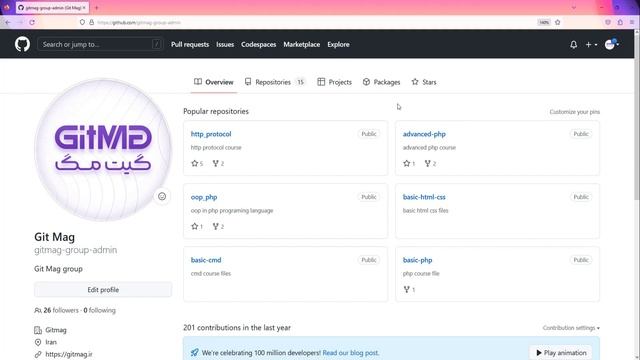Open Pull requests in top navigation

[190, 44]
